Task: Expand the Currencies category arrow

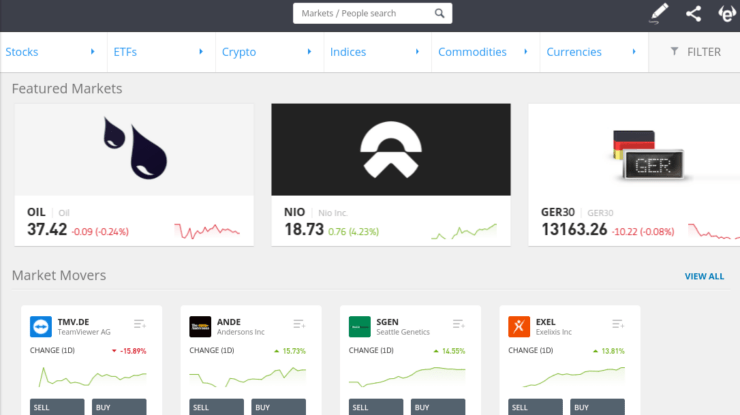Action: (634, 51)
